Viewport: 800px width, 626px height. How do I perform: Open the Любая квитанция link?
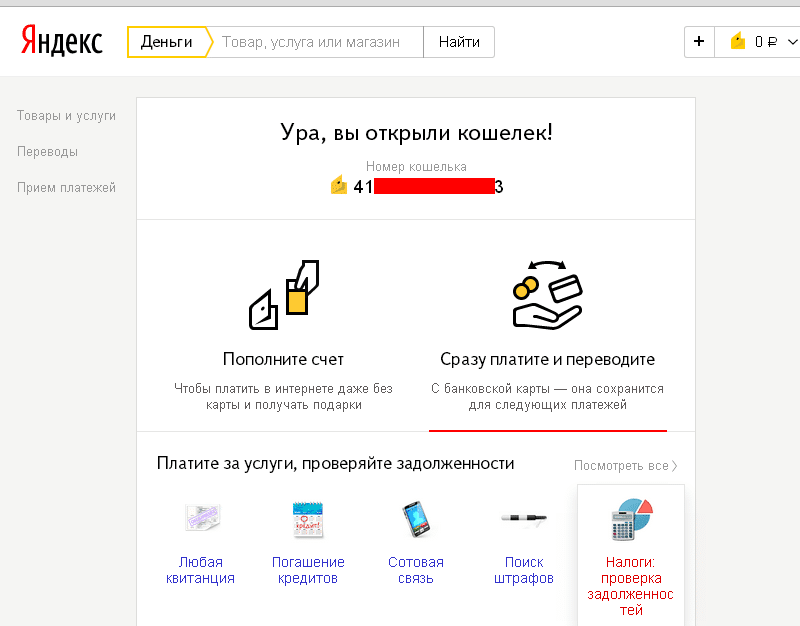(x=201, y=570)
